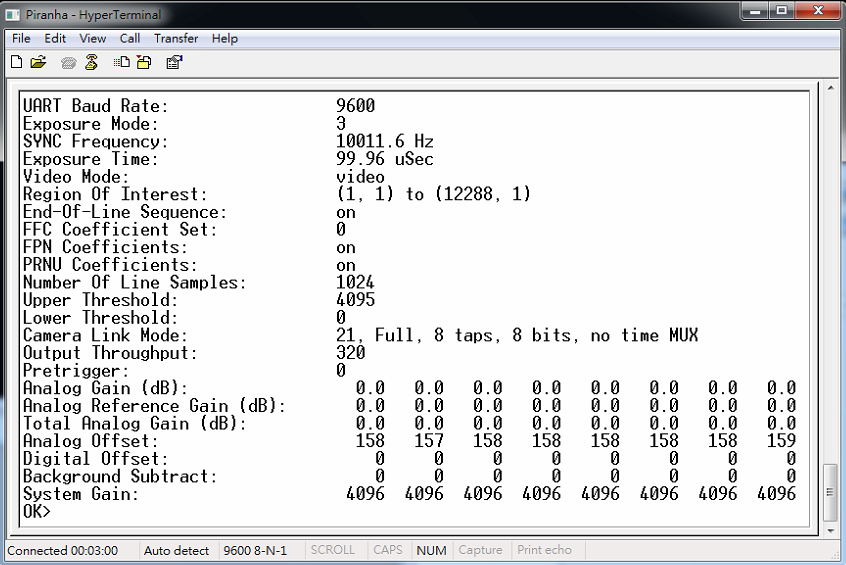Click the Call telephone toolbar icon
This screenshot has height=565, width=846.
[x=69, y=63]
